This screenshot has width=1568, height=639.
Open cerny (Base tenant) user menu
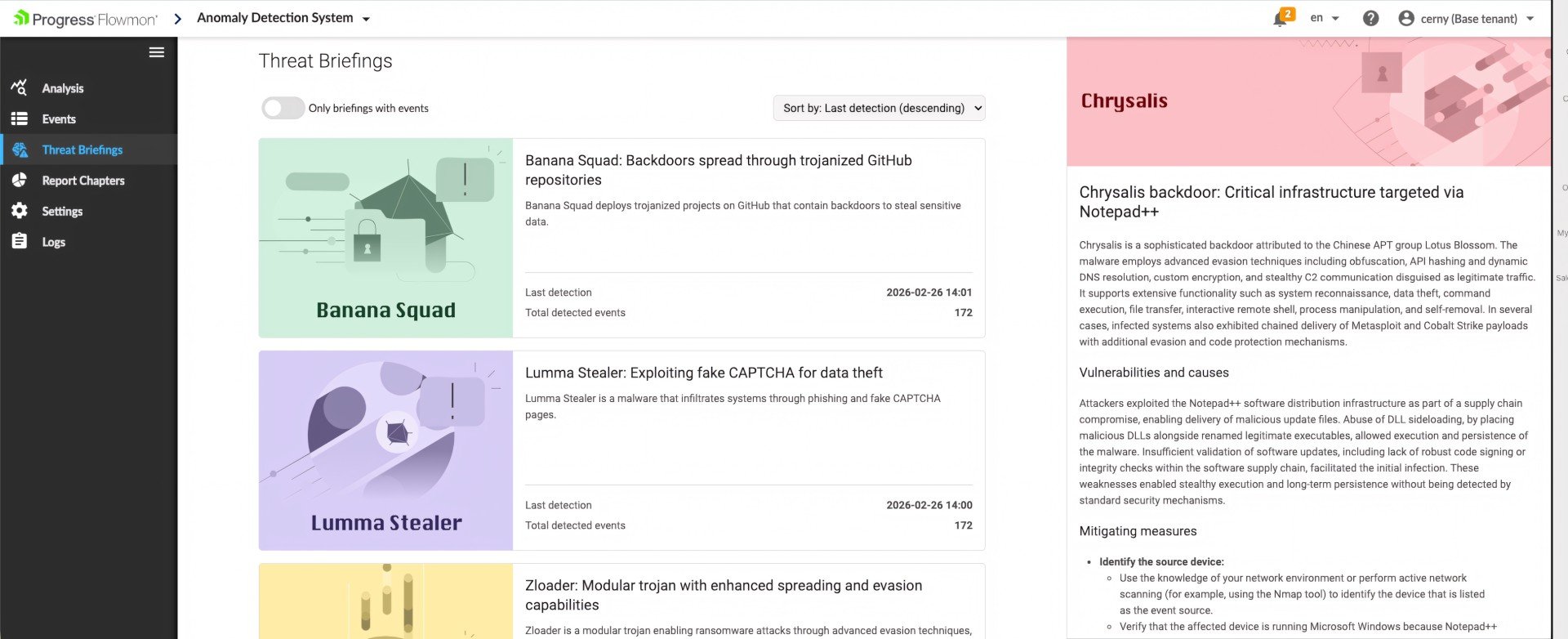tap(1466, 18)
